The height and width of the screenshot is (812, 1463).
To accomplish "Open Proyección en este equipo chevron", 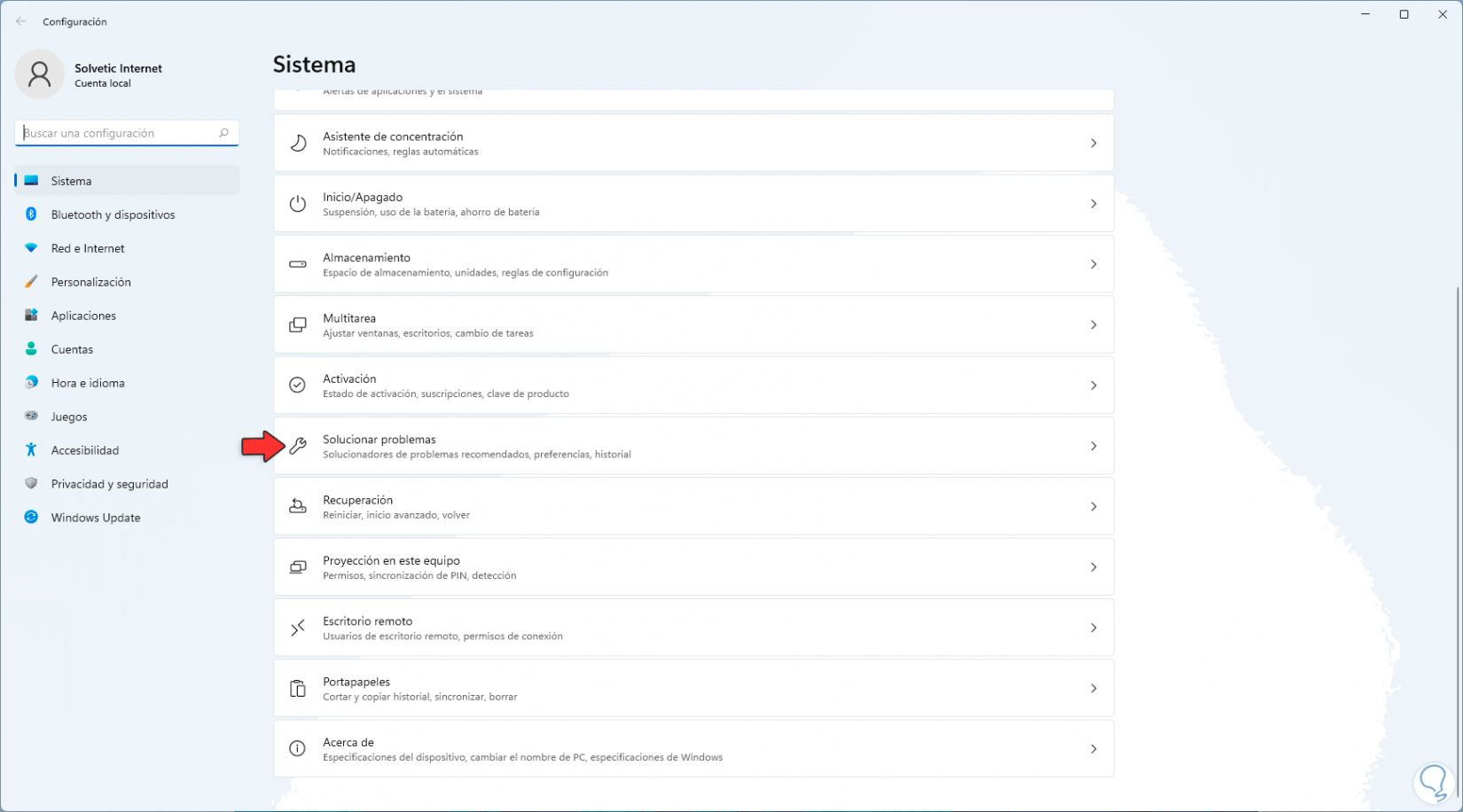I will [1093, 567].
